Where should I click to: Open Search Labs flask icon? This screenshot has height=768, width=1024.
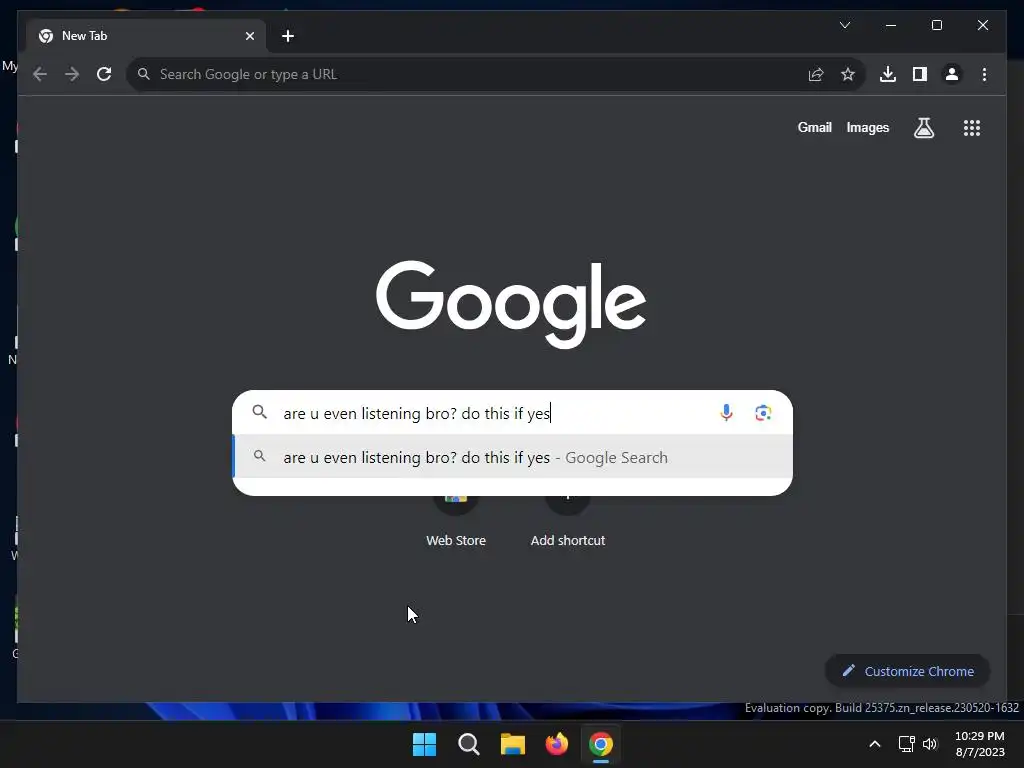pyautogui.click(x=923, y=128)
